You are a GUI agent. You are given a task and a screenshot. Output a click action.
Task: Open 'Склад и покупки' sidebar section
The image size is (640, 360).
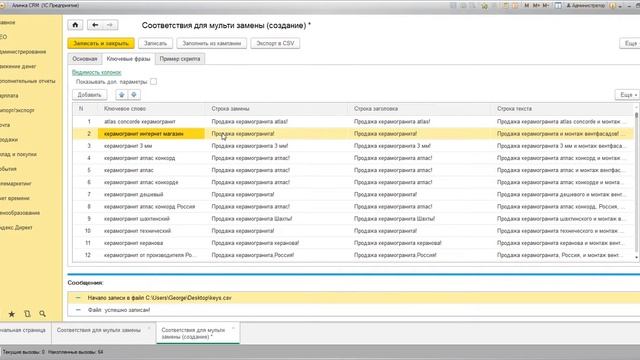[x=18, y=154]
